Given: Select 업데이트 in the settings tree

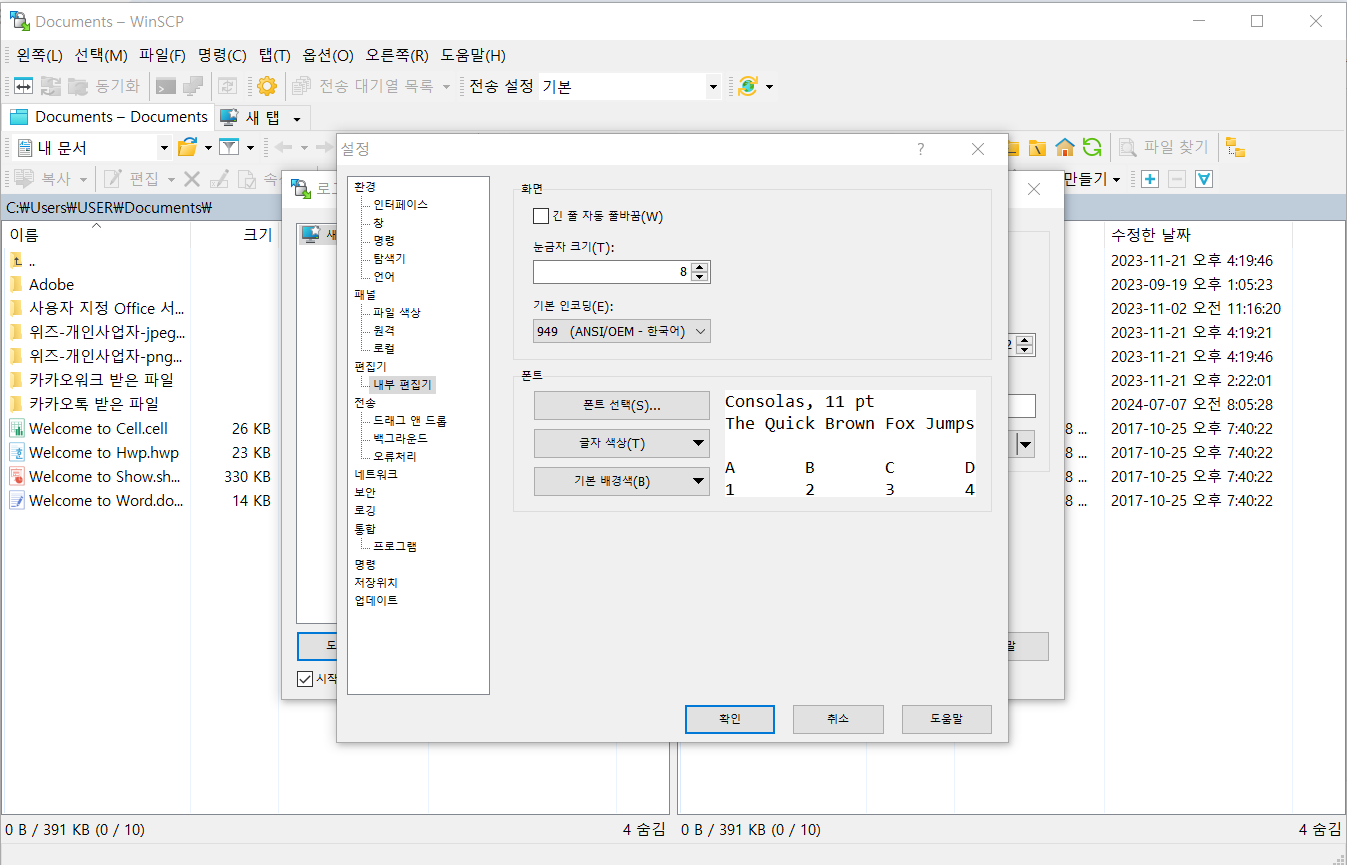Looking at the screenshot, I should (x=375, y=601).
